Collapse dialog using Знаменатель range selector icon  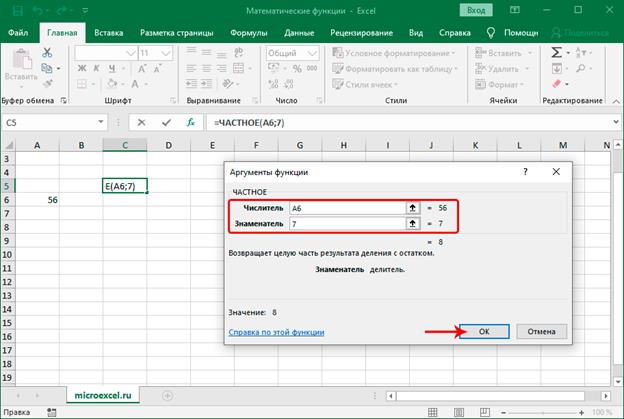click(413, 224)
